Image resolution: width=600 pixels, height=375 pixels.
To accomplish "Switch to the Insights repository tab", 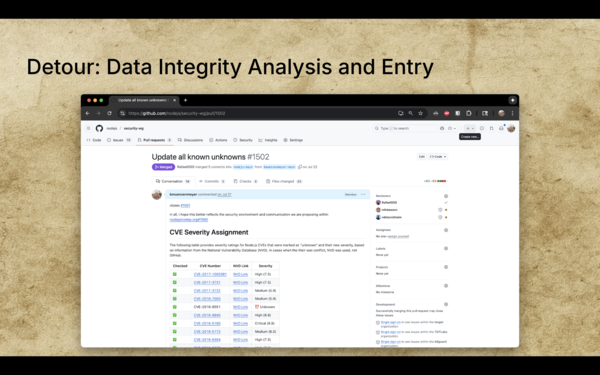I will point(268,140).
